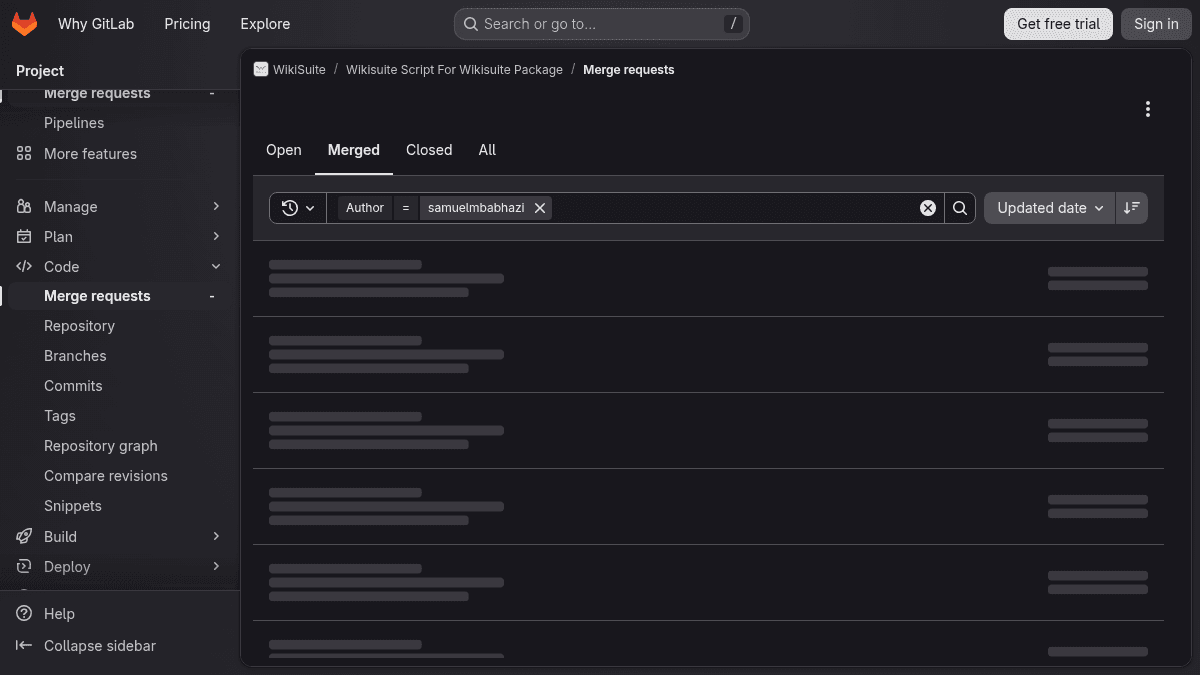Switch to the Closed tab
Viewport: 1200px width, 675px height.
429,150
